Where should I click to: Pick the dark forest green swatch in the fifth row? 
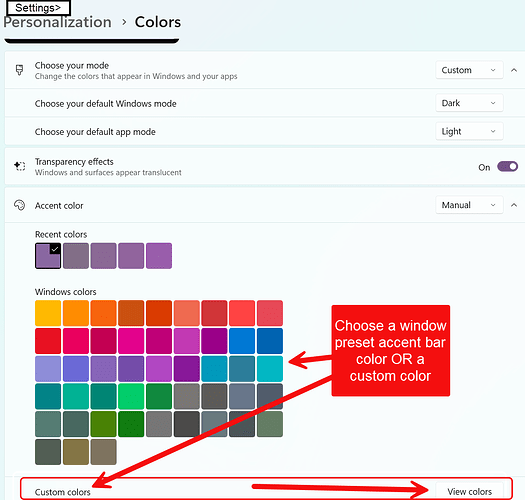click(x=131, y=424)
